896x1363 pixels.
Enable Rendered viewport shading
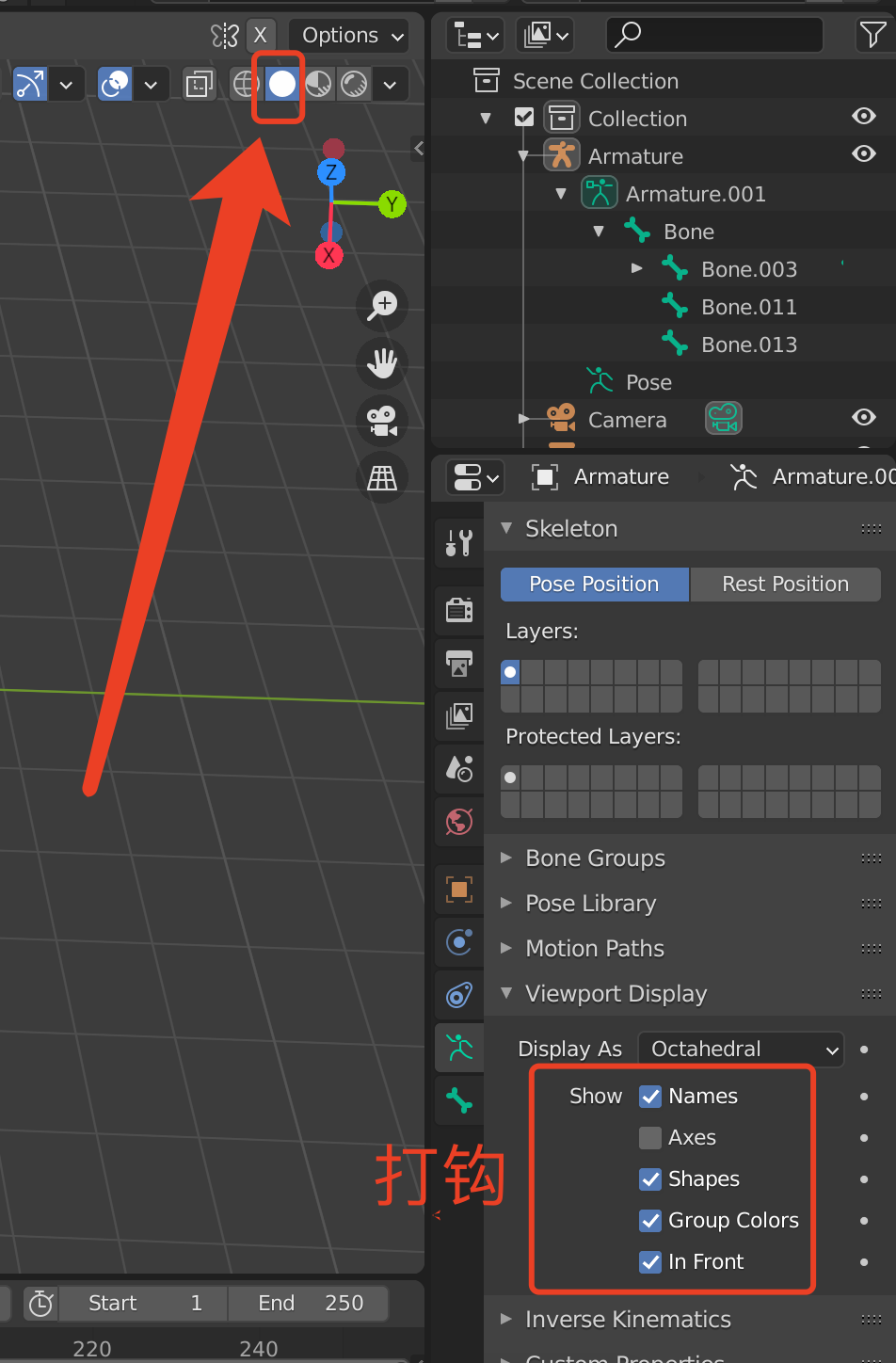353,84
